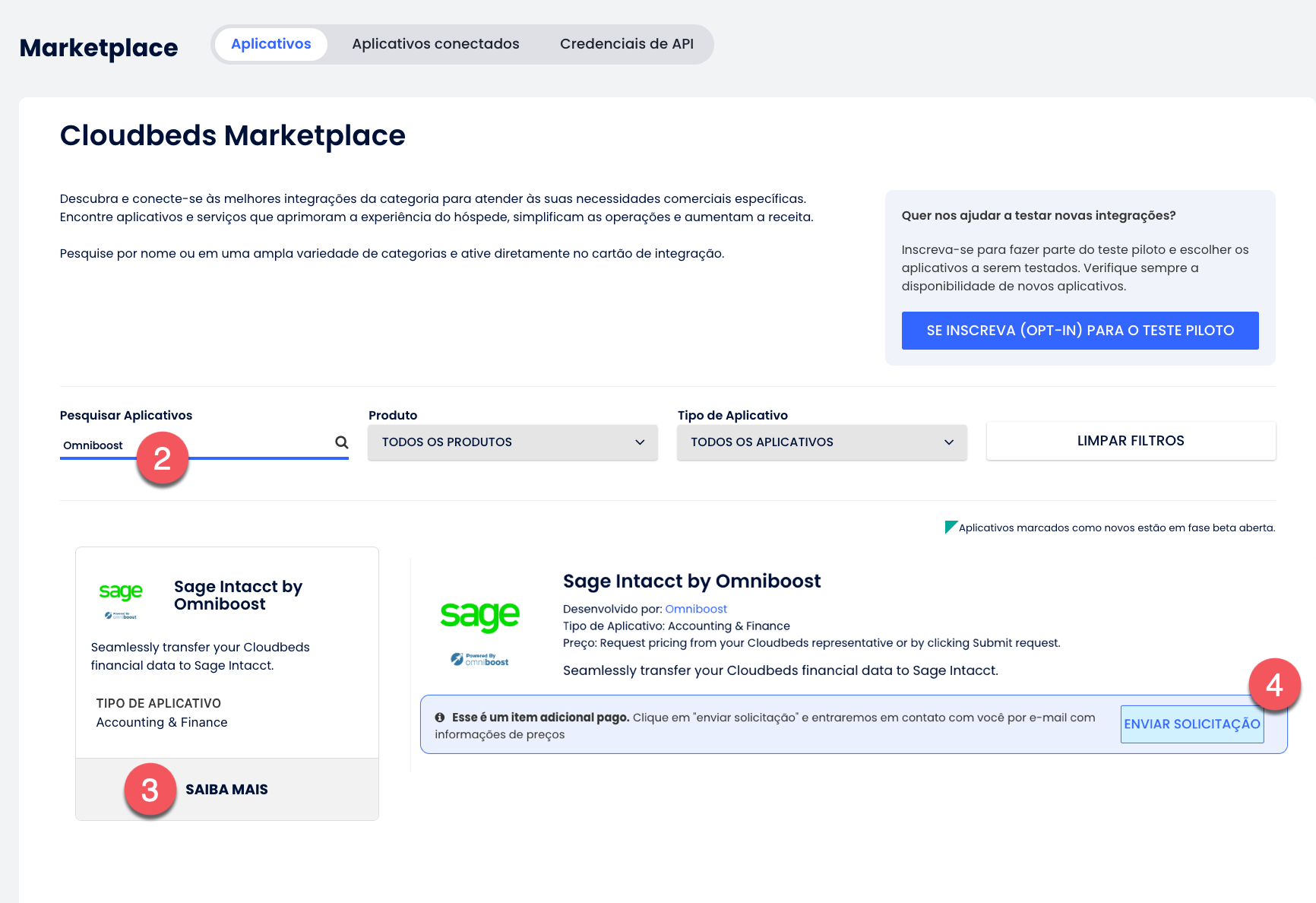This screenshot has width=1316, height=903.
Task: Click the LIMPAR FILTROS button
Action: [1131, 441]
